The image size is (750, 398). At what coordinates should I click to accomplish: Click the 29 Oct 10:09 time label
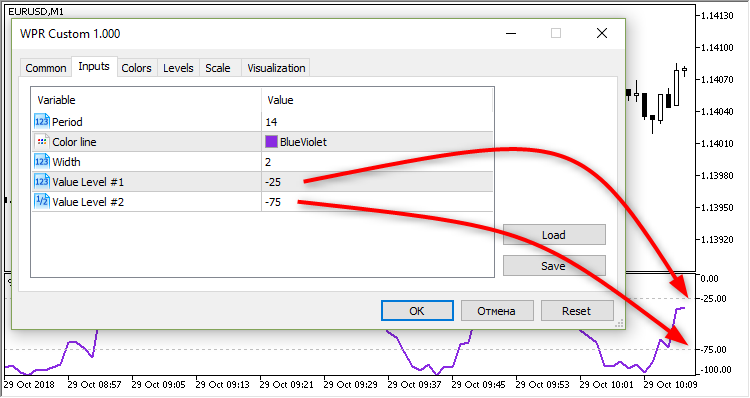670,385
